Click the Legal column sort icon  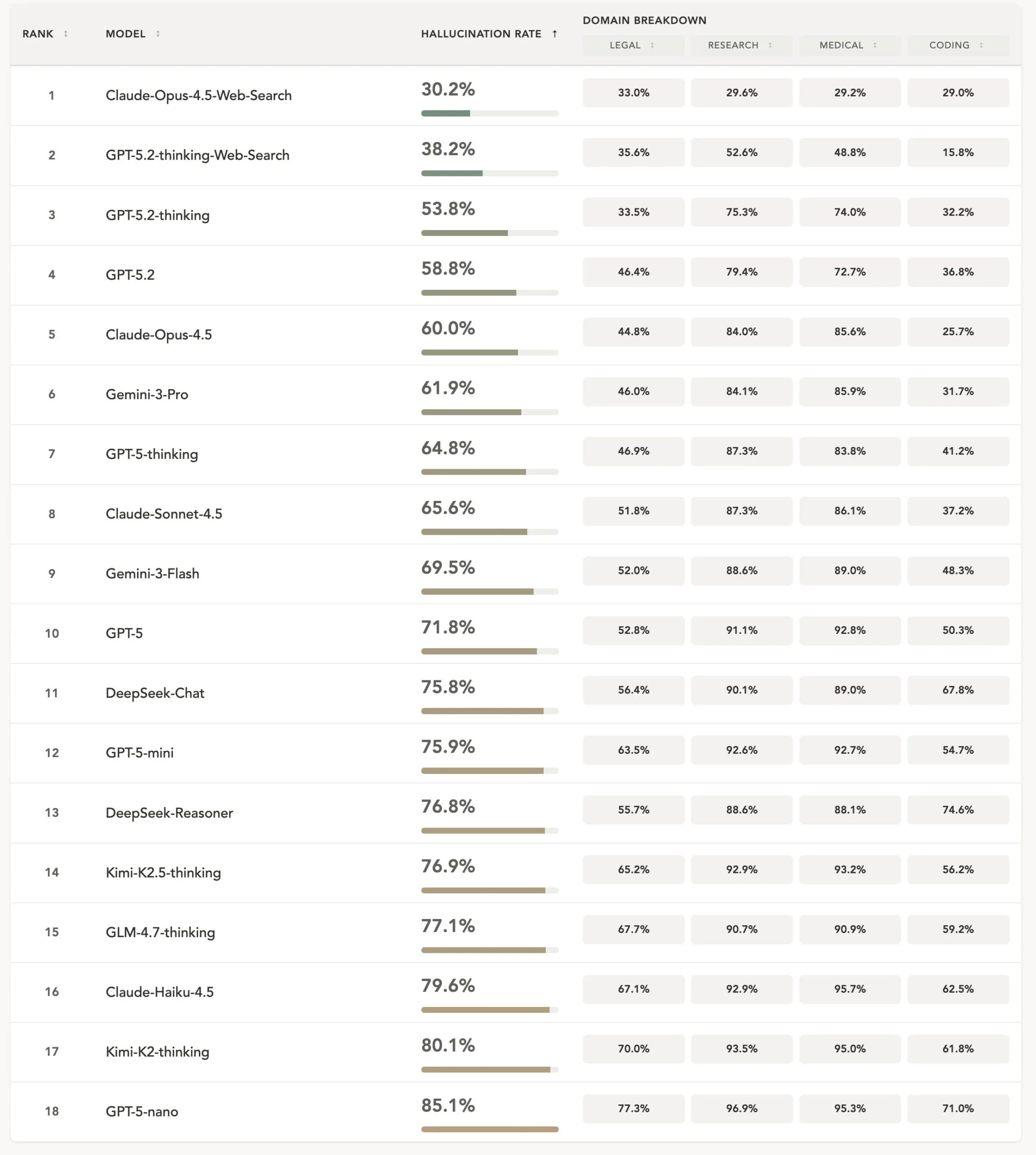coord(652,46)
